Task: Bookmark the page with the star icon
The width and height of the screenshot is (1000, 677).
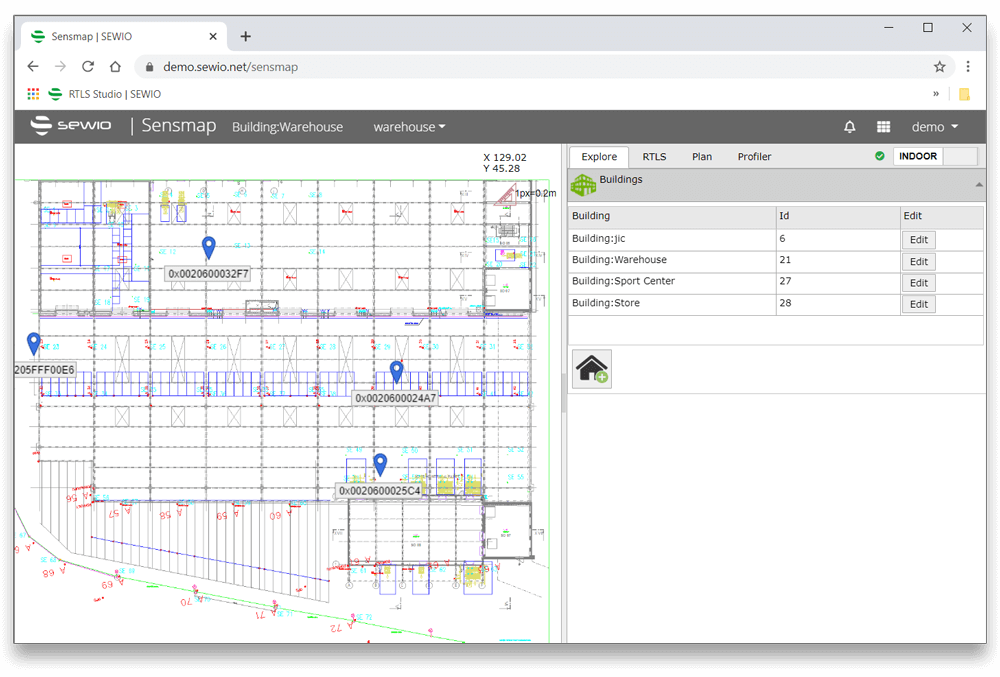Action: pyautogui.click(x=940, y=66)
